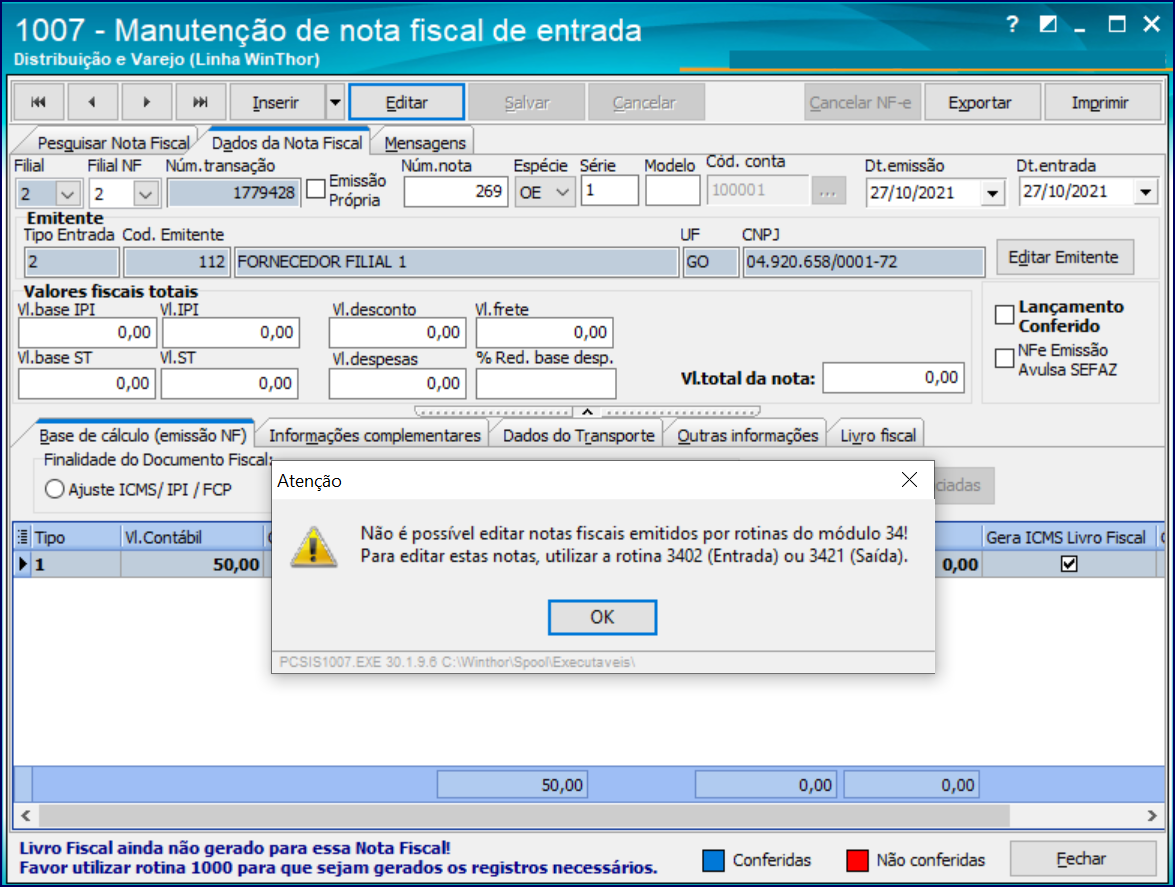Click the Vl.desconto field
This screenshot has height=887, width=1175.
click(x=397, y=333)
